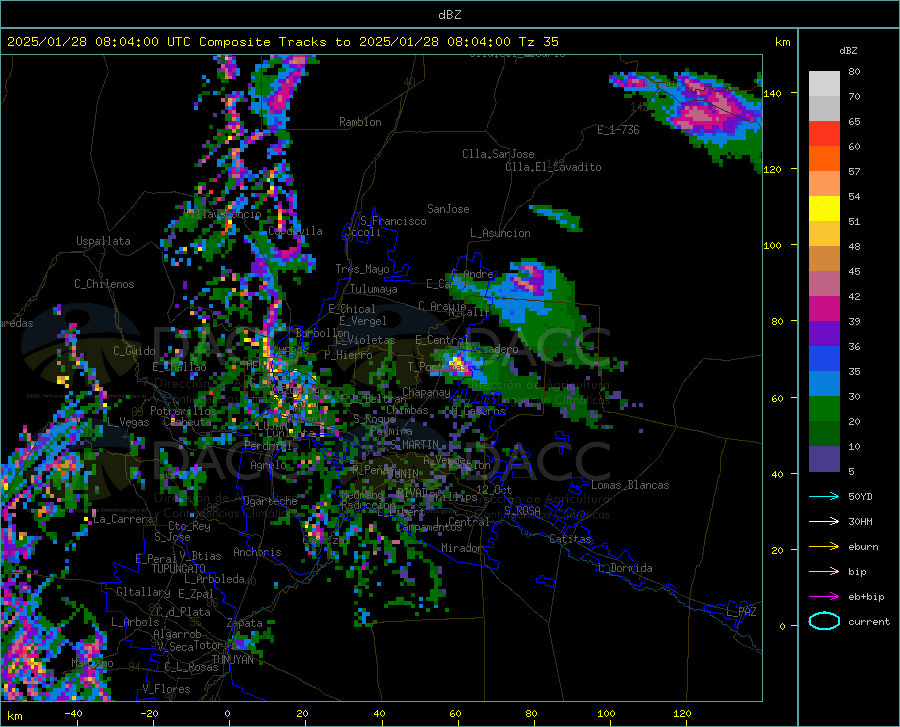Click the Lomas_Blancas place label

(630, 485)
